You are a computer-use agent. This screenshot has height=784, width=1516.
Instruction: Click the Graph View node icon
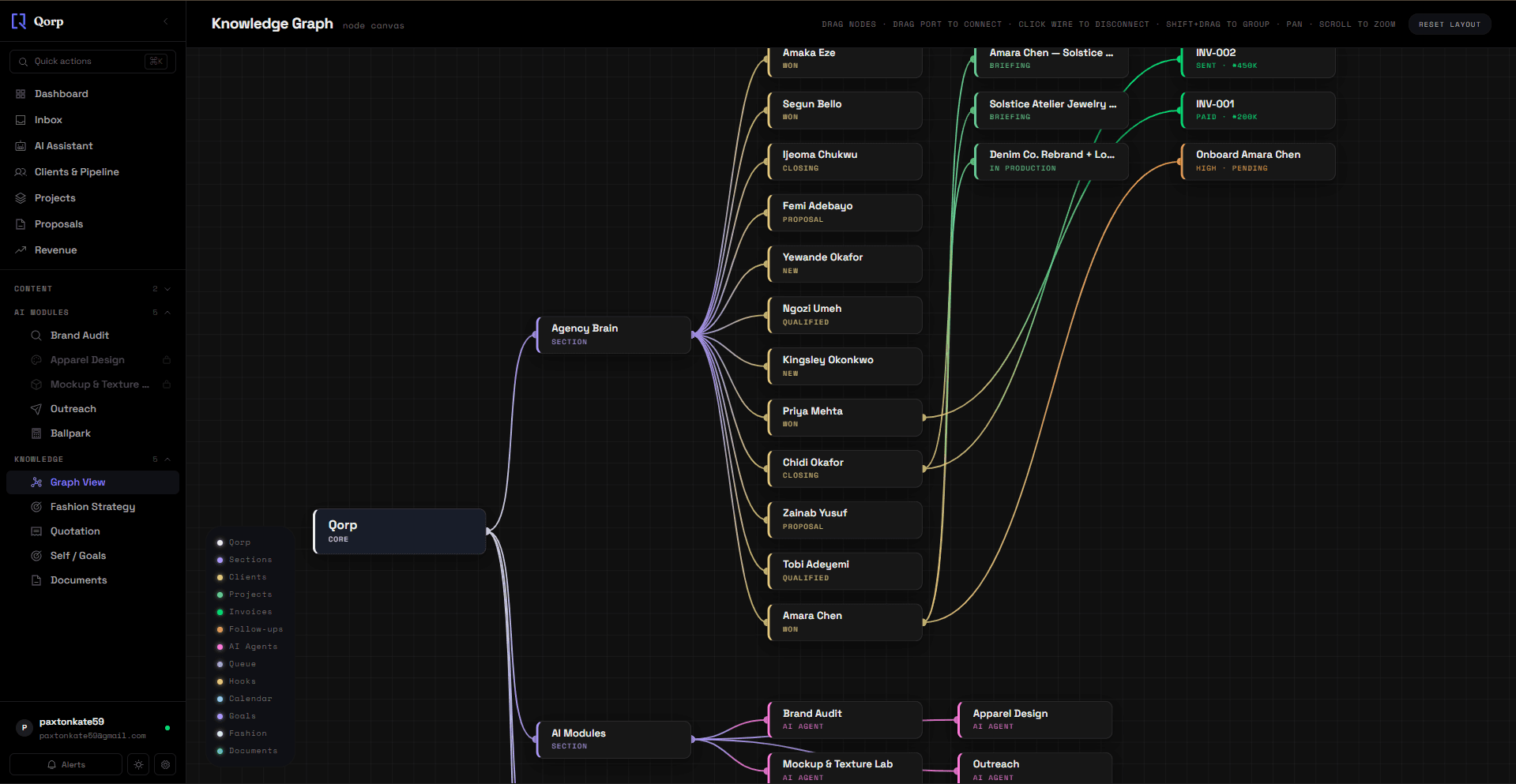pos(36,482)
